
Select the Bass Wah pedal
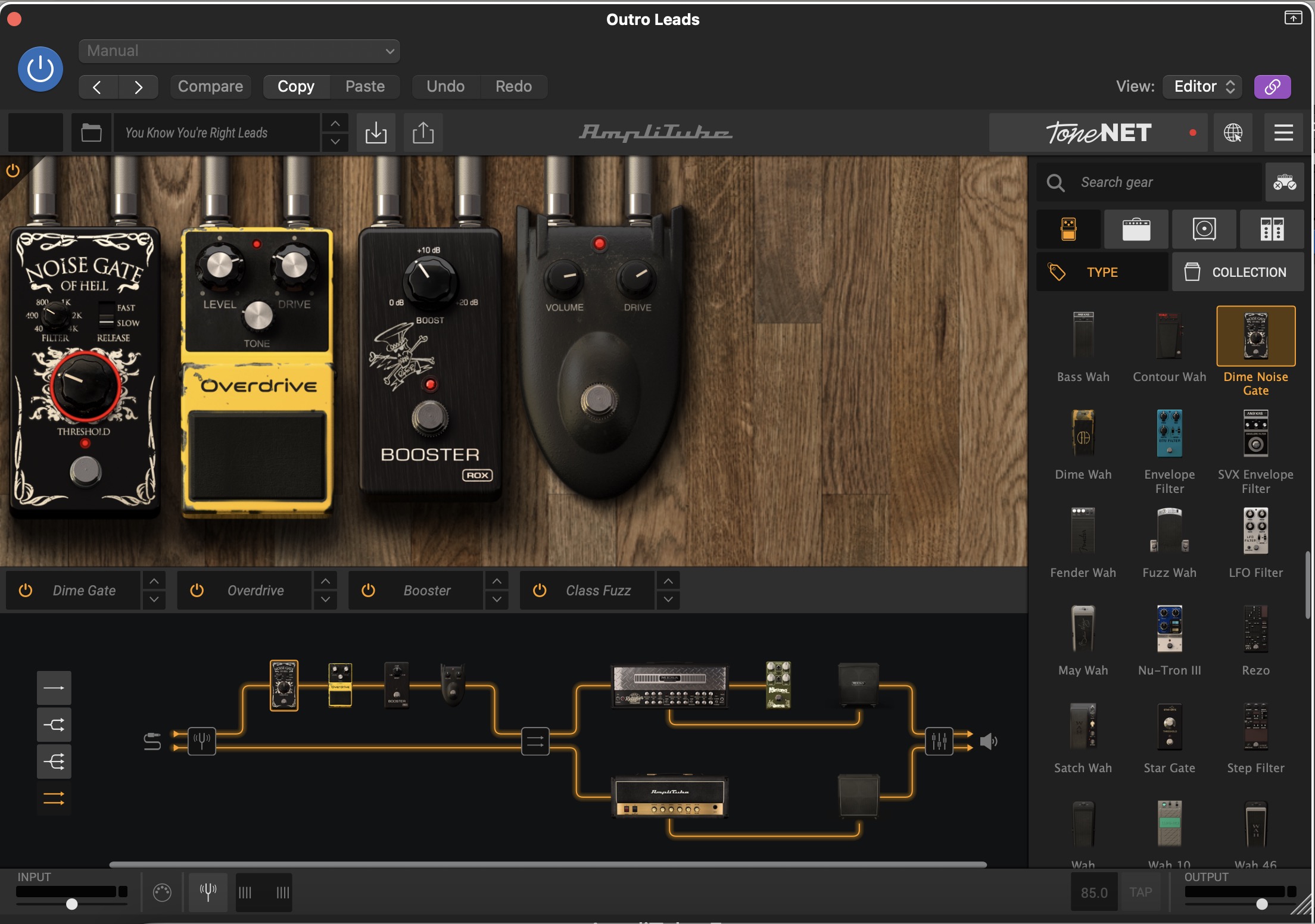[1083, 346]
